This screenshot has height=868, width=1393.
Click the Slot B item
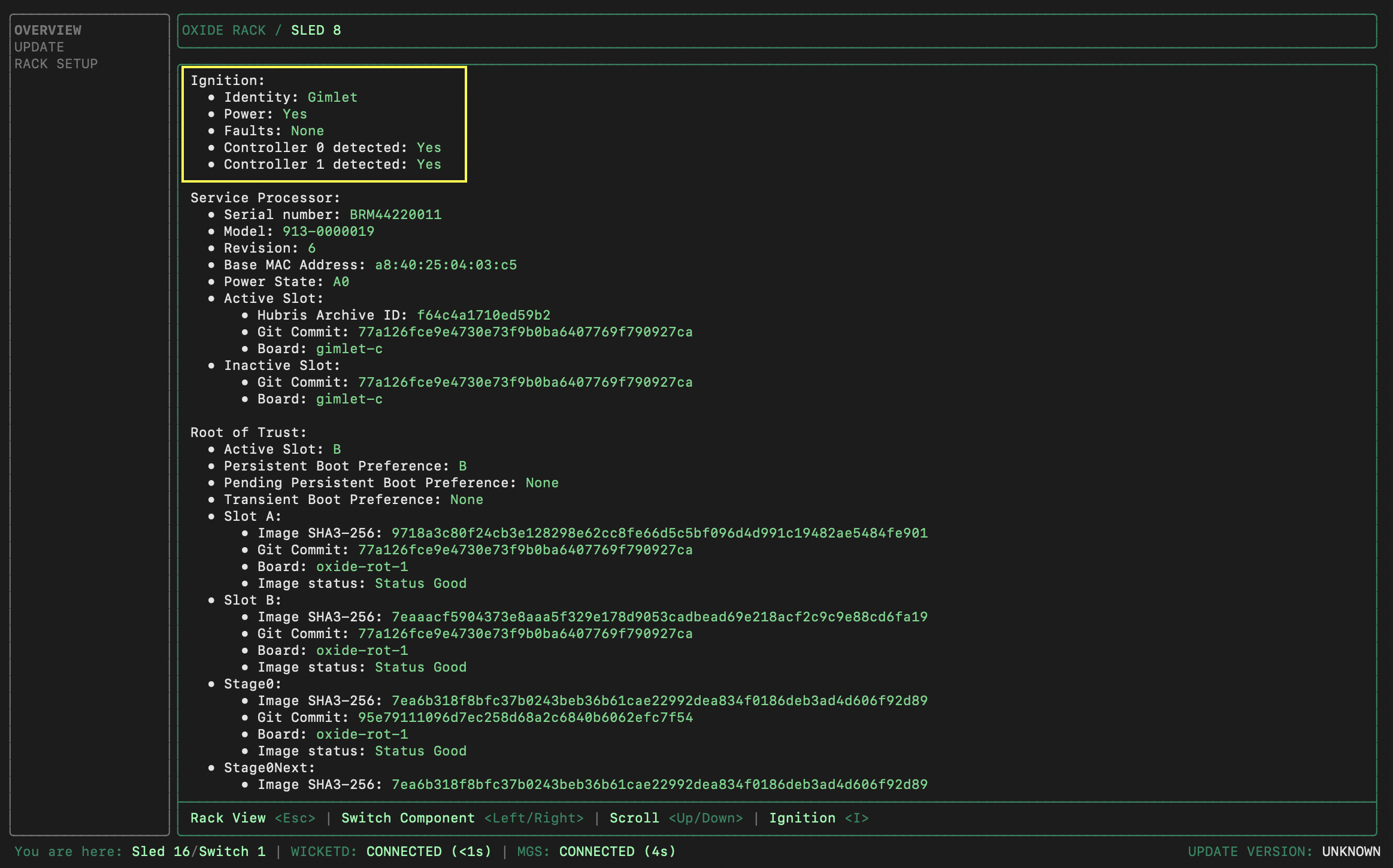(x=252, y=600)
